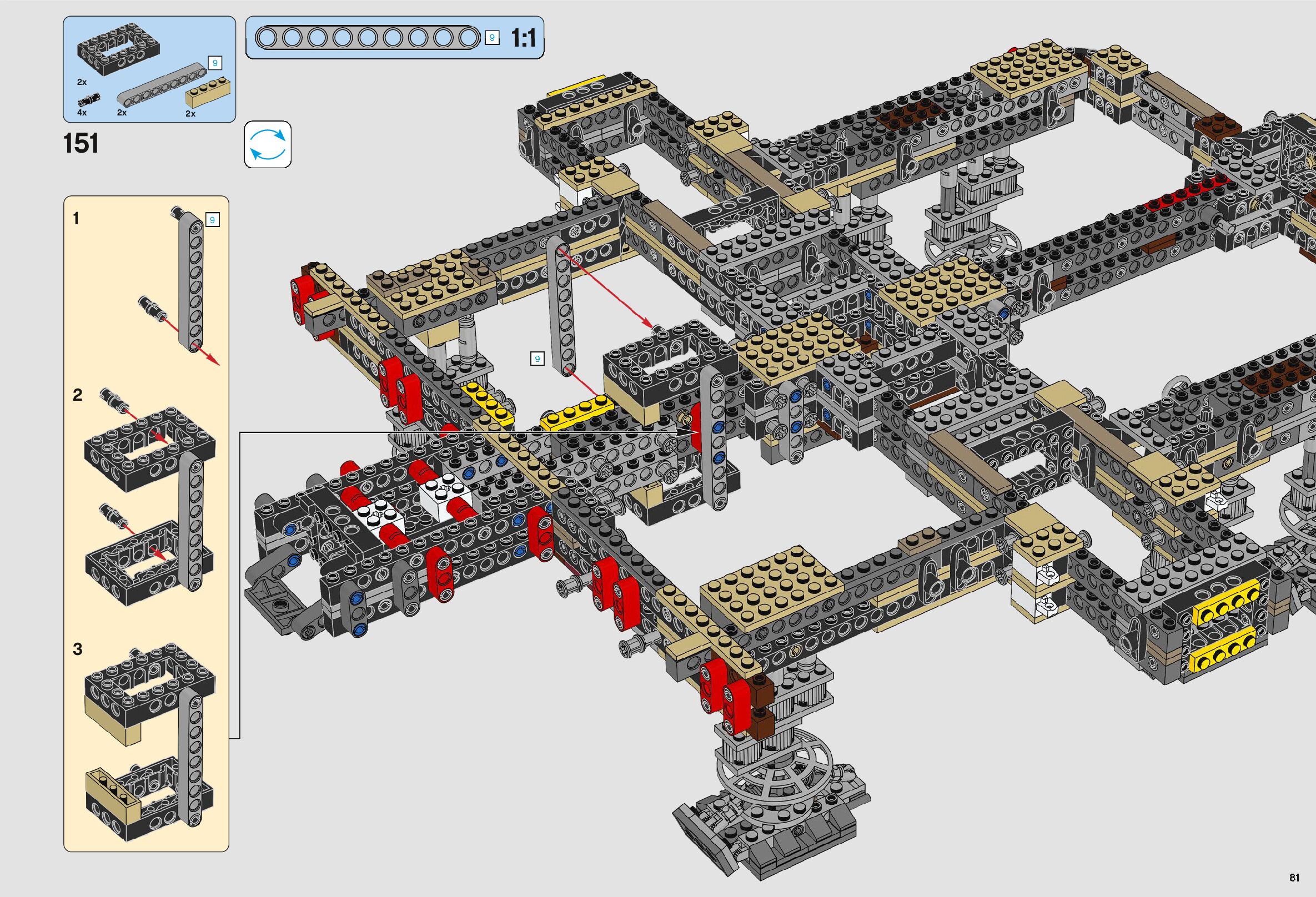
Task: Click sub-step 3 number label
Action: 78,649
